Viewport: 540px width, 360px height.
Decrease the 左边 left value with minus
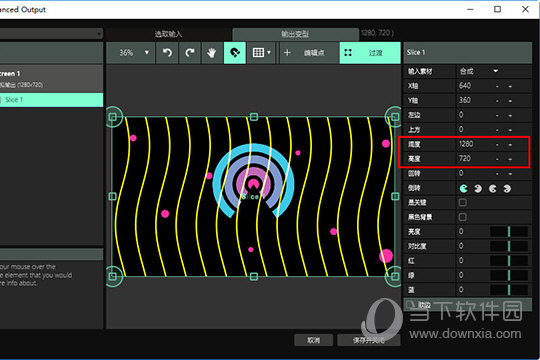pos(497,115)
